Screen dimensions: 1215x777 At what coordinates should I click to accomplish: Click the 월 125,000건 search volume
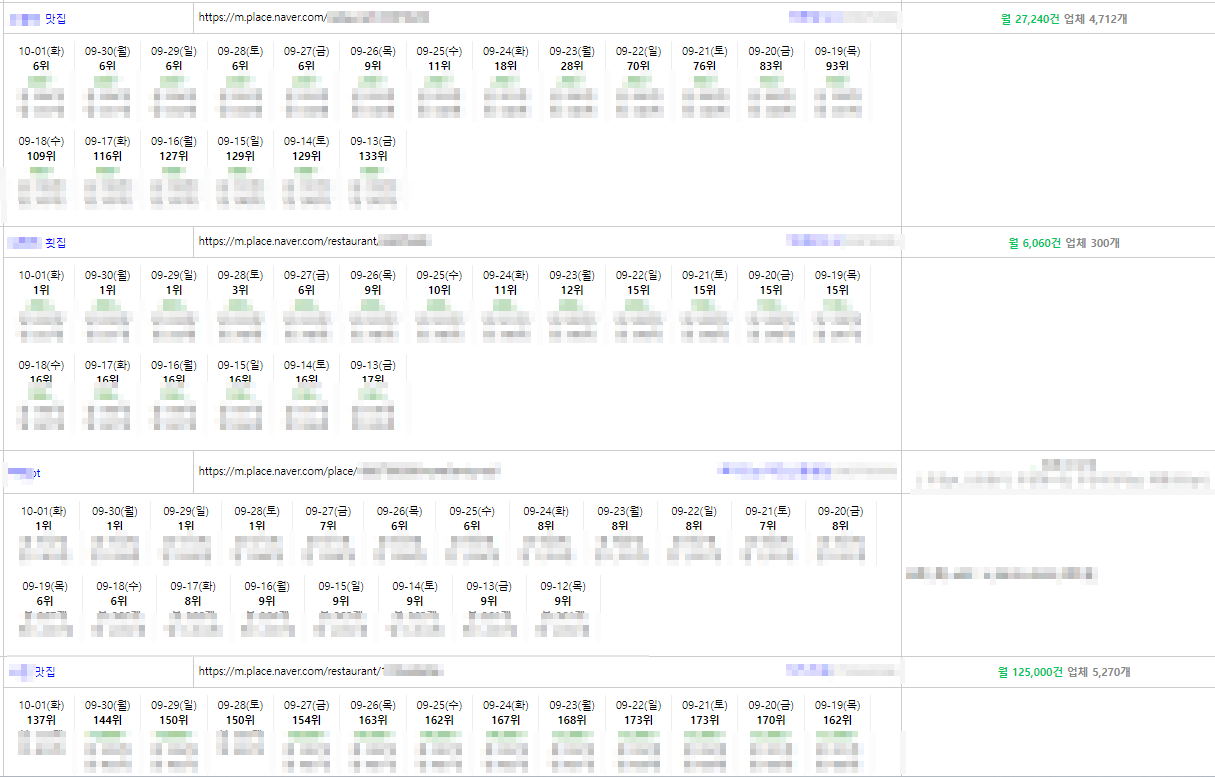pyautogui.click(x=1030, y=672)
